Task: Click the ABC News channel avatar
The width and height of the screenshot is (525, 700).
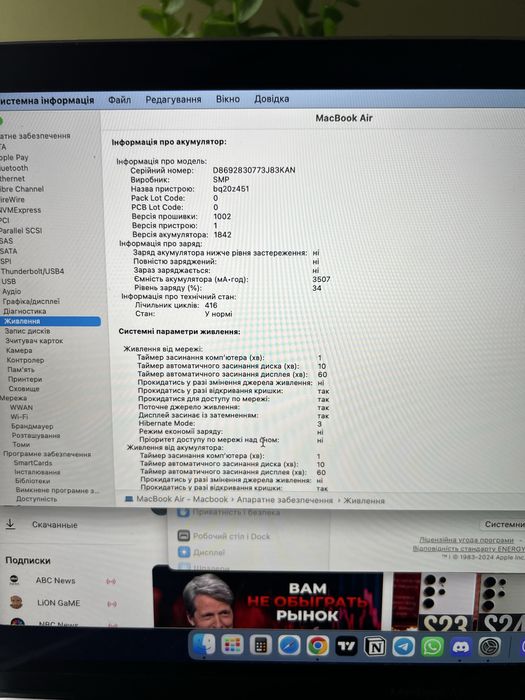Action: pyautogui.click(x=14, y=580)
